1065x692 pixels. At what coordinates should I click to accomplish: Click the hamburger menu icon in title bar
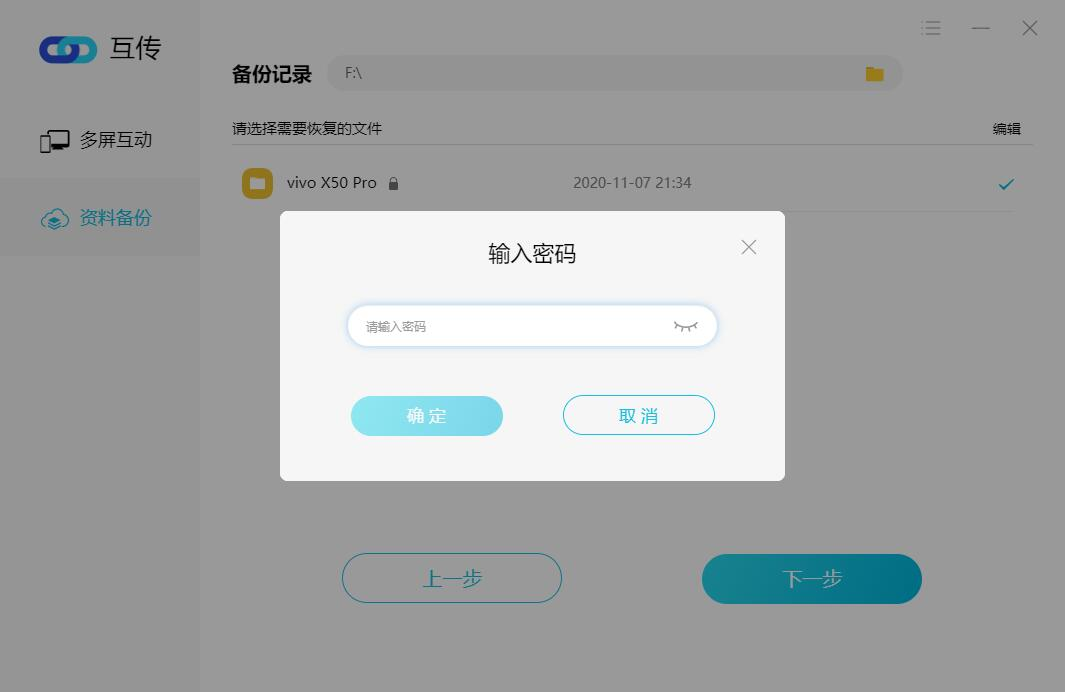(x=931, y=28)
